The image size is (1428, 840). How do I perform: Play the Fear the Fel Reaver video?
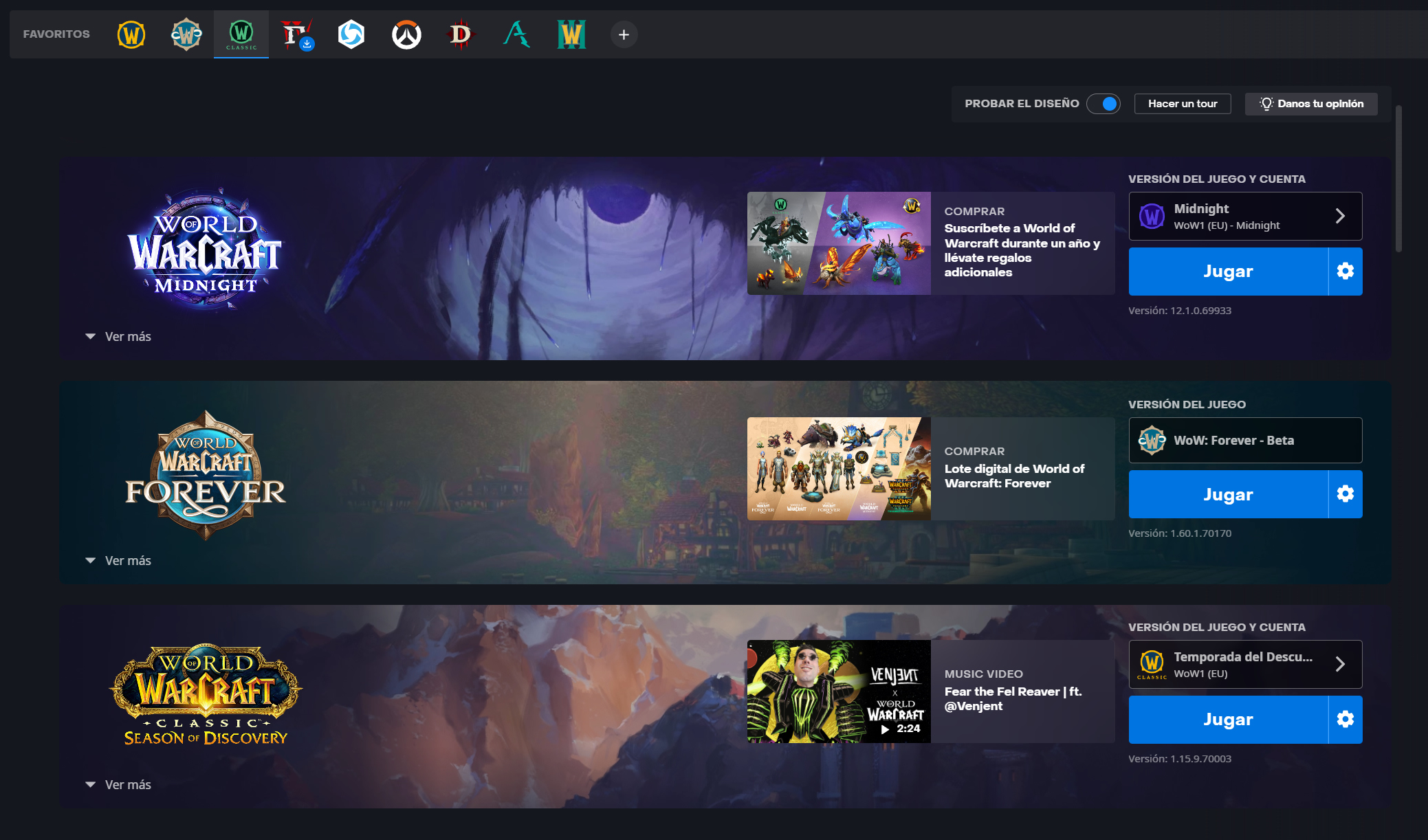pos(839,692)
